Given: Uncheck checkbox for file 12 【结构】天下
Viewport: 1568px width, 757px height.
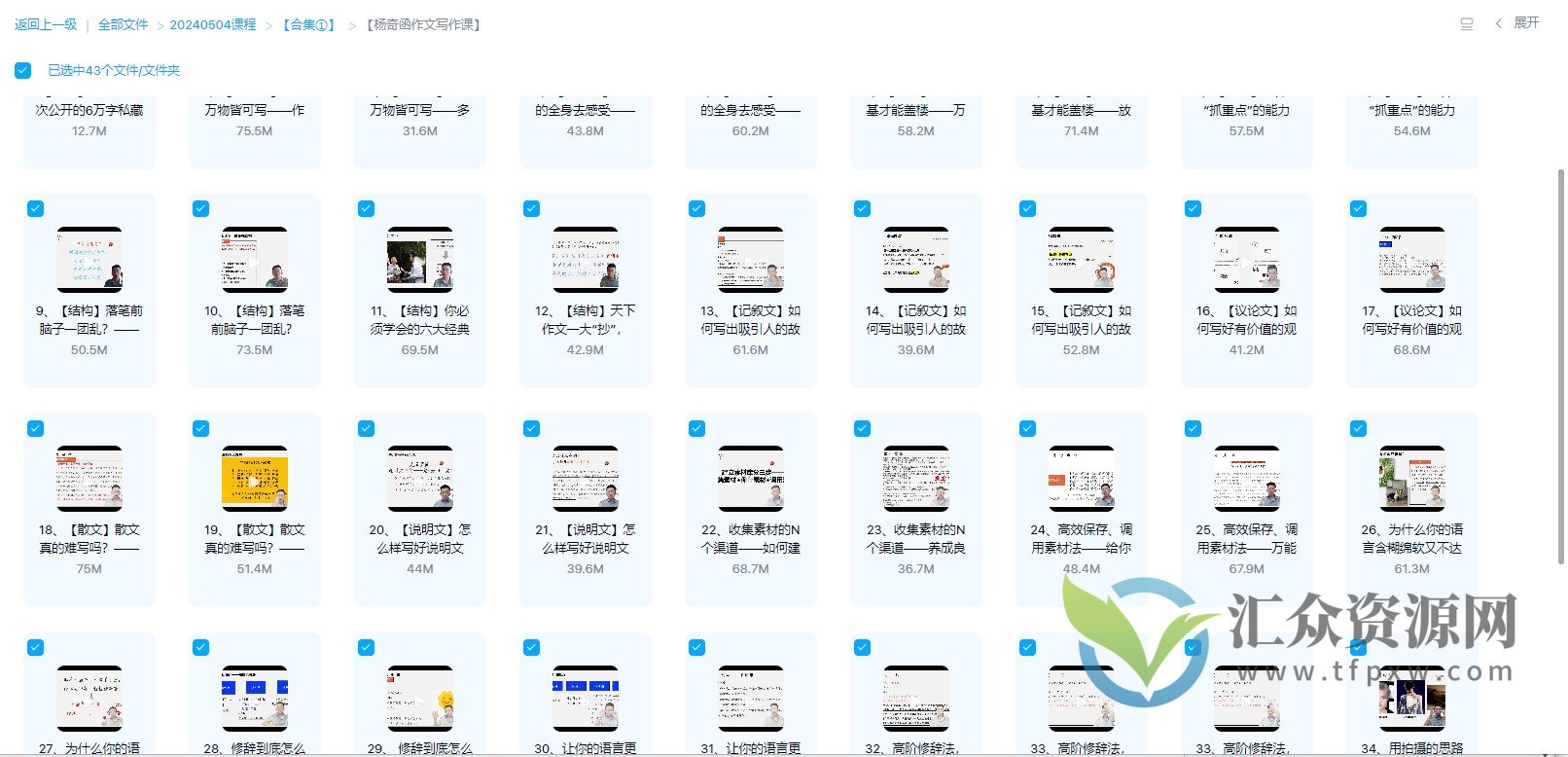Looking at the screenshot, I should 531,208.
